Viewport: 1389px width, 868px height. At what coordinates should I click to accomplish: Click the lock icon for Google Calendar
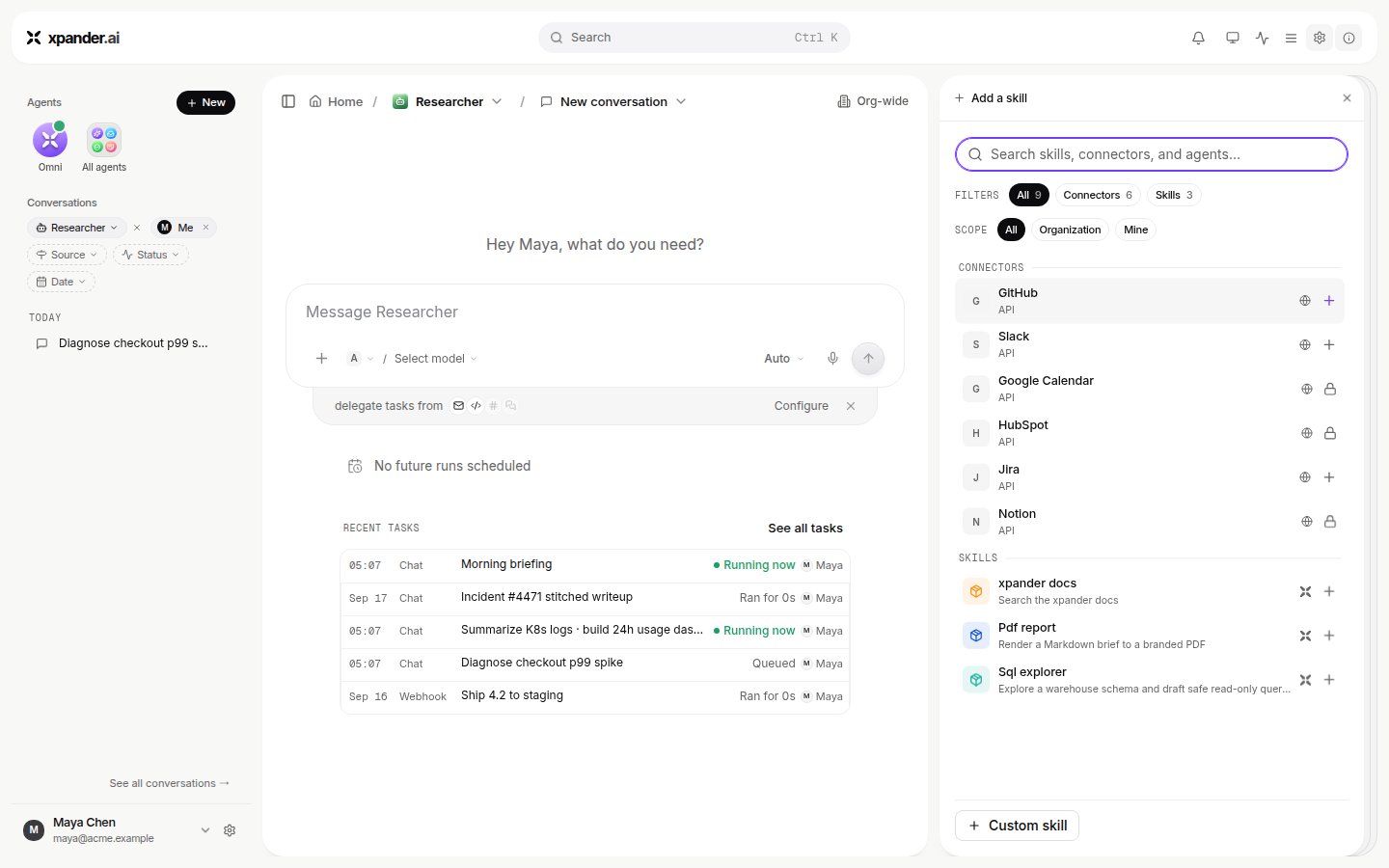click(1330, 389)
